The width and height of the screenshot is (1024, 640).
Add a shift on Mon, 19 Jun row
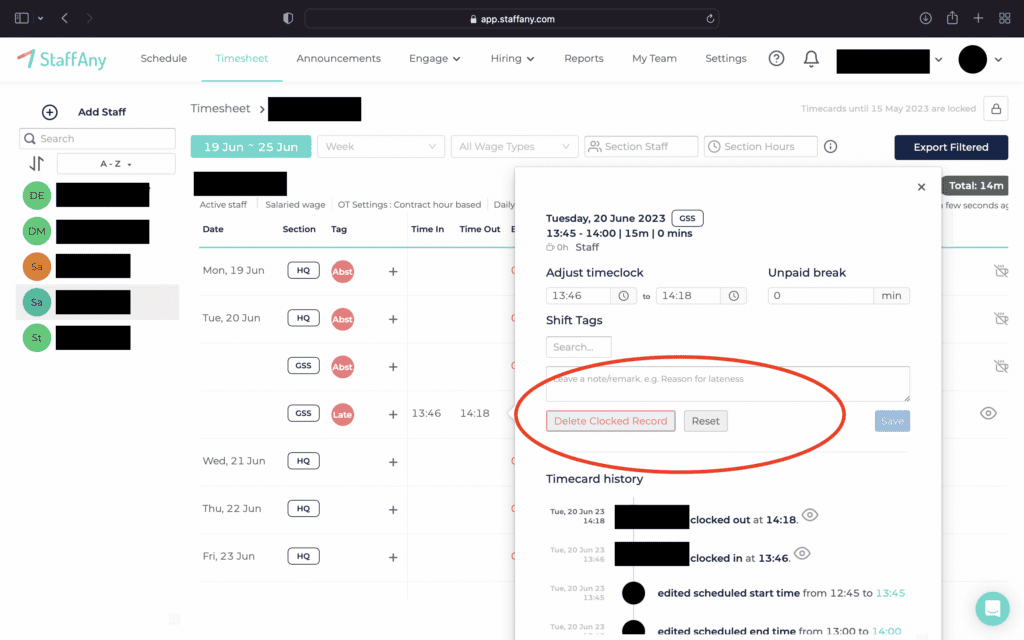tap(393, 272)
